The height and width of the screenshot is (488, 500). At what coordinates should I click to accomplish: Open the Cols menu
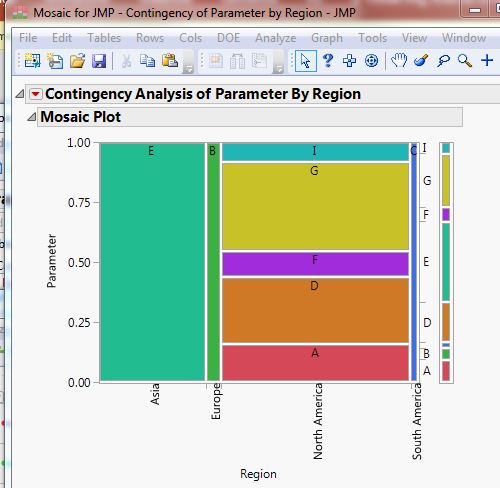[x=191, y=38]
